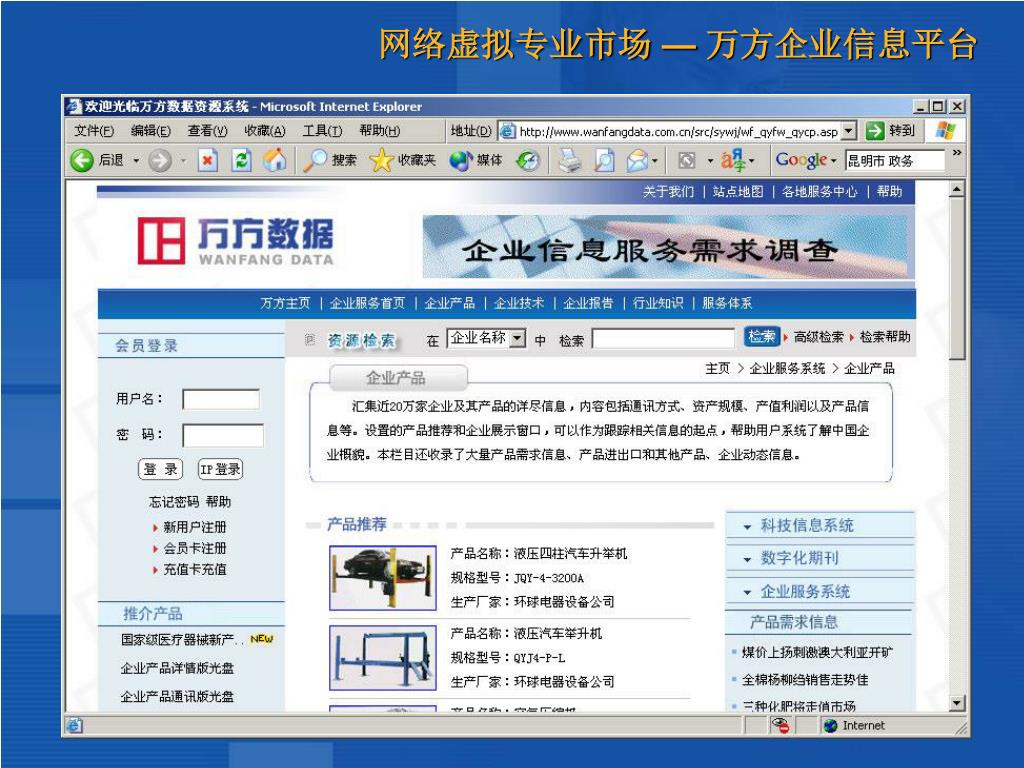Screen dimensions: 1024x768
Task: Click the 登录 login button
Action: (x=160, y=469)
